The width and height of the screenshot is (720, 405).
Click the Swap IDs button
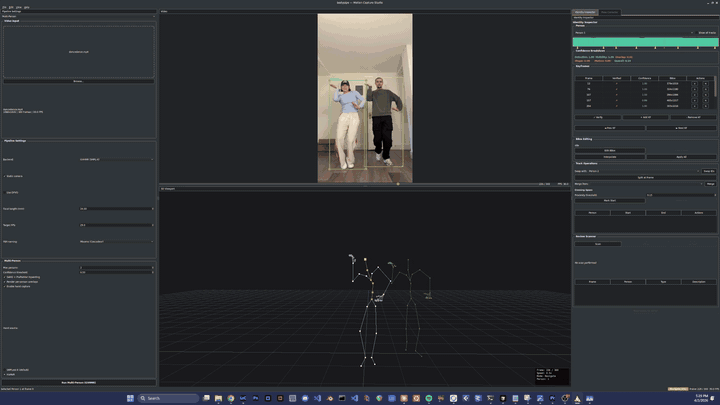[709, 171]
